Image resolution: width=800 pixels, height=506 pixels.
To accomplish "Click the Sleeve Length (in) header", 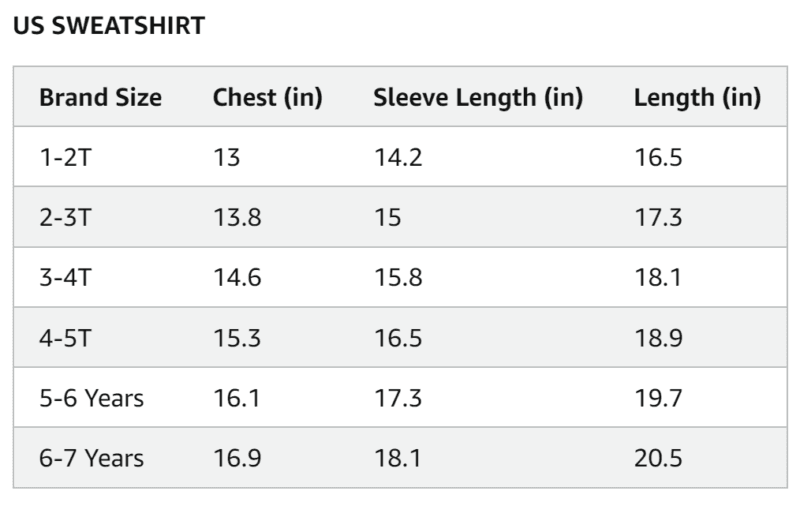I will (x=478, y=97).
